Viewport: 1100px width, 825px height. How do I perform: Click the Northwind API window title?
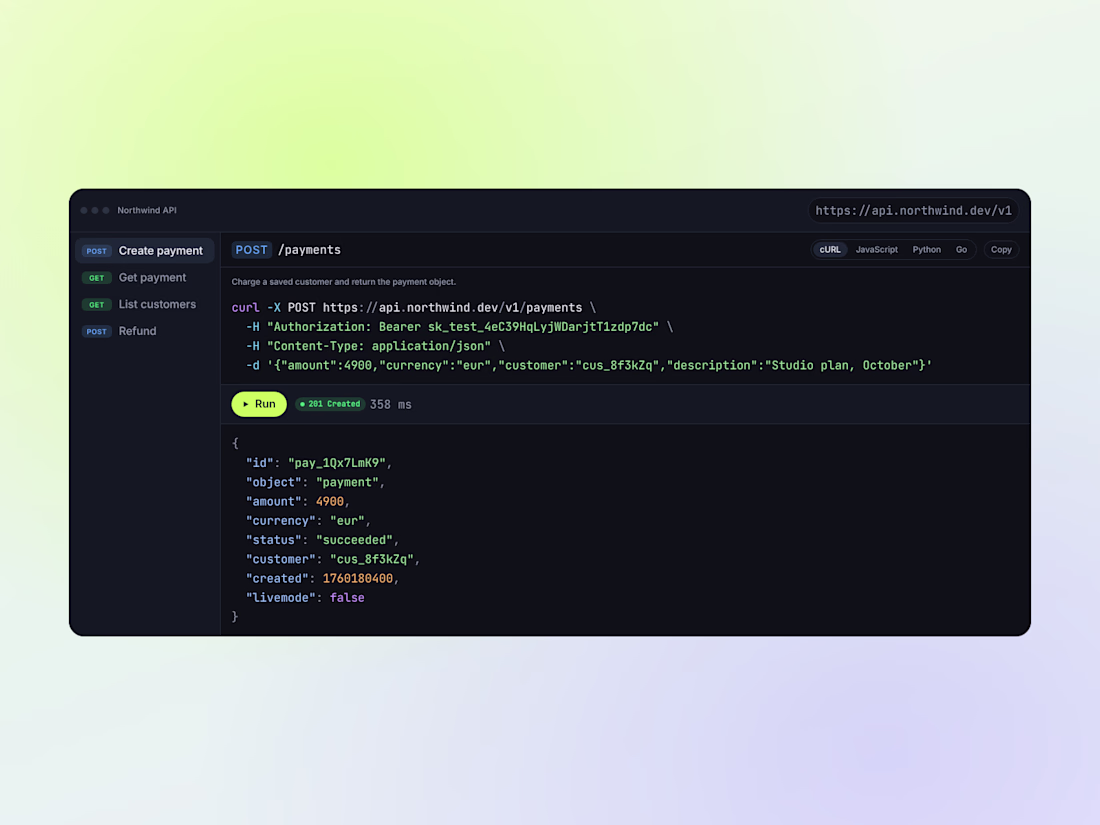point(147,210)
